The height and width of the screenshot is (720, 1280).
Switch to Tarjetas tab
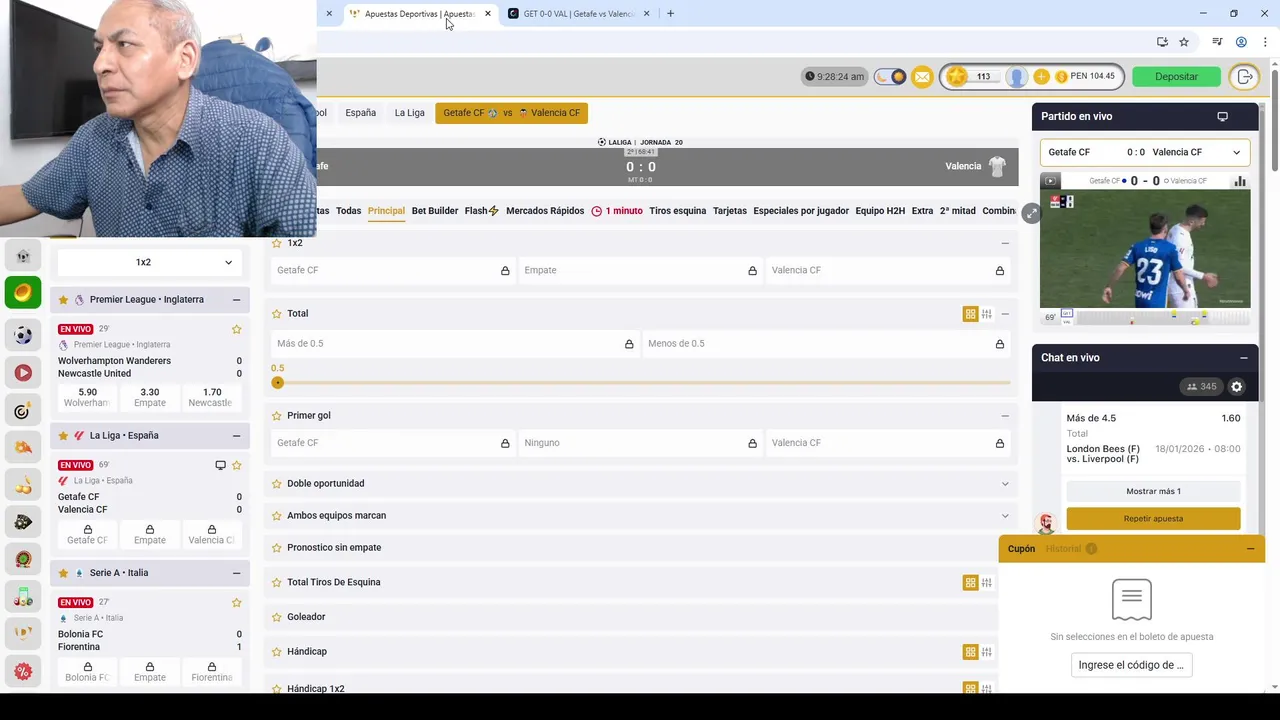point(730,211)
